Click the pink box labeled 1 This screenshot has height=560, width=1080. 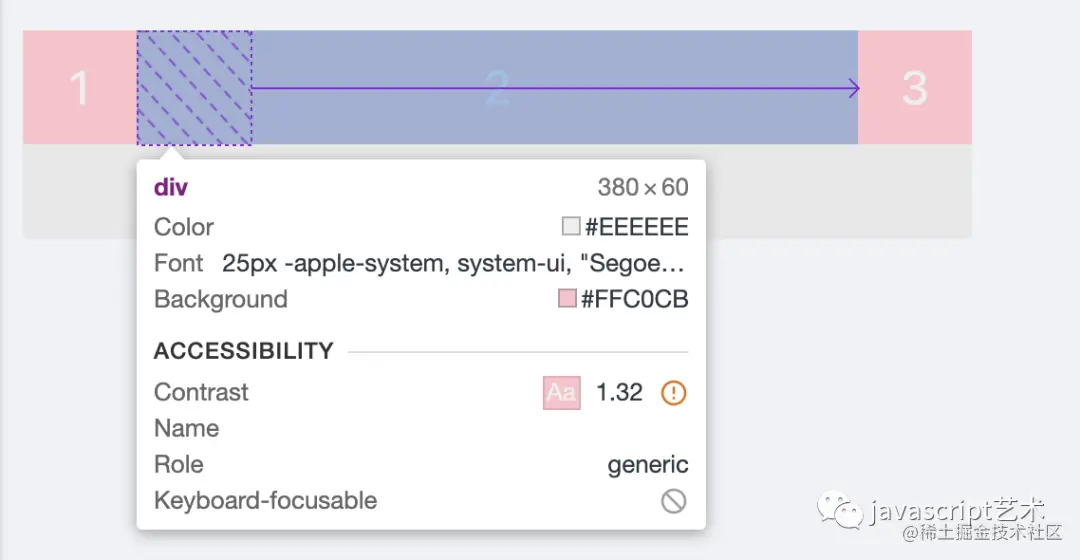point(80,87)
